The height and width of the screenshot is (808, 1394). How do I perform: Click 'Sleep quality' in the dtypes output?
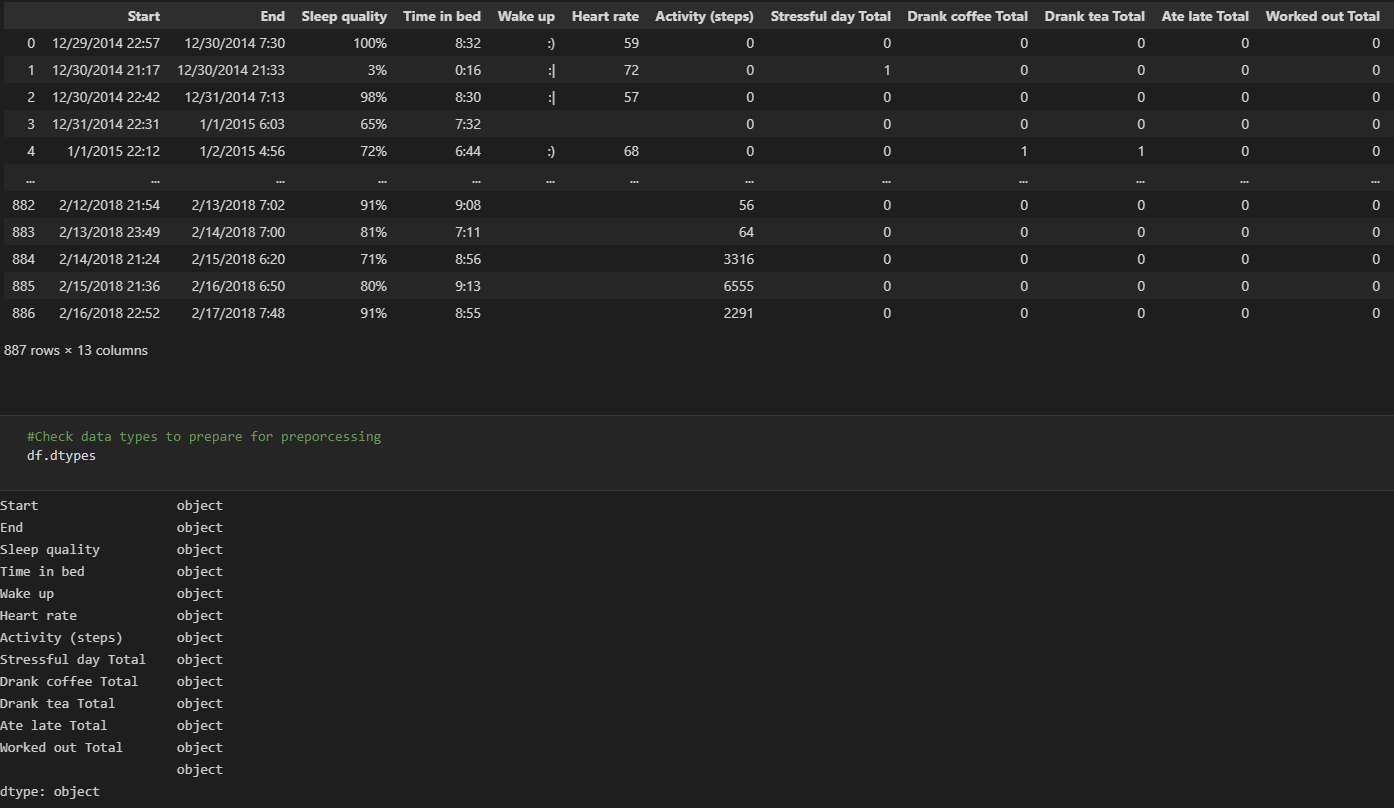(50, 549)
